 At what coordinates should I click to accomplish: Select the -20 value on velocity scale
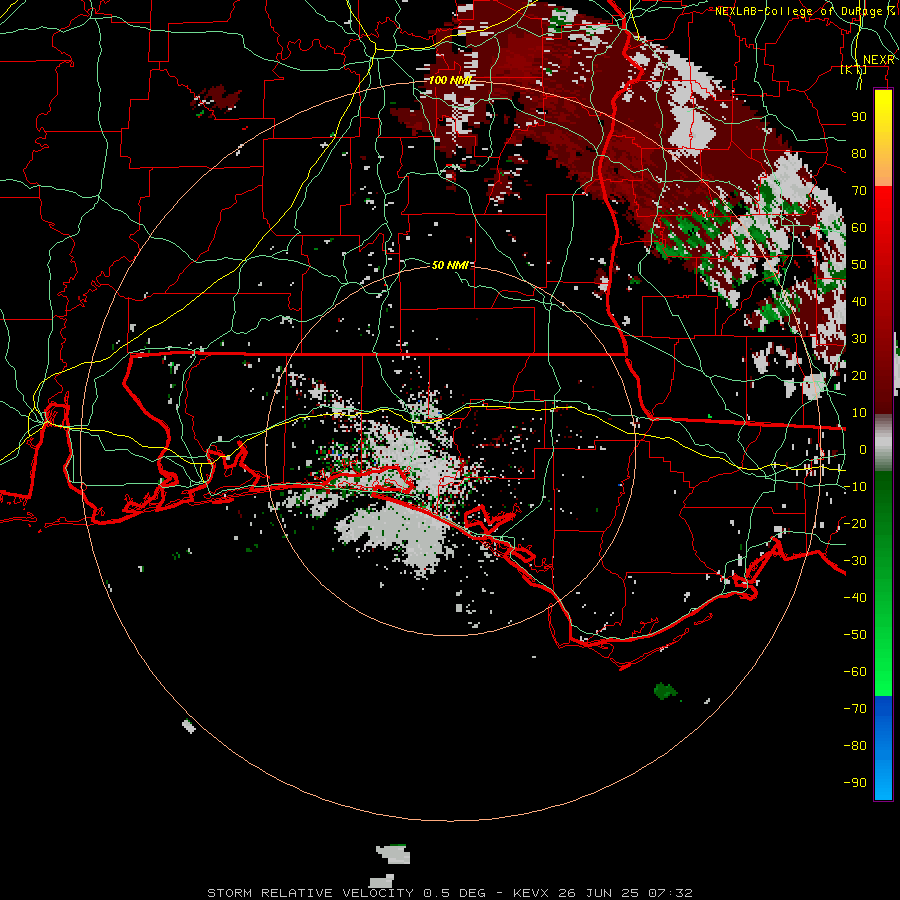pos(855,523)
